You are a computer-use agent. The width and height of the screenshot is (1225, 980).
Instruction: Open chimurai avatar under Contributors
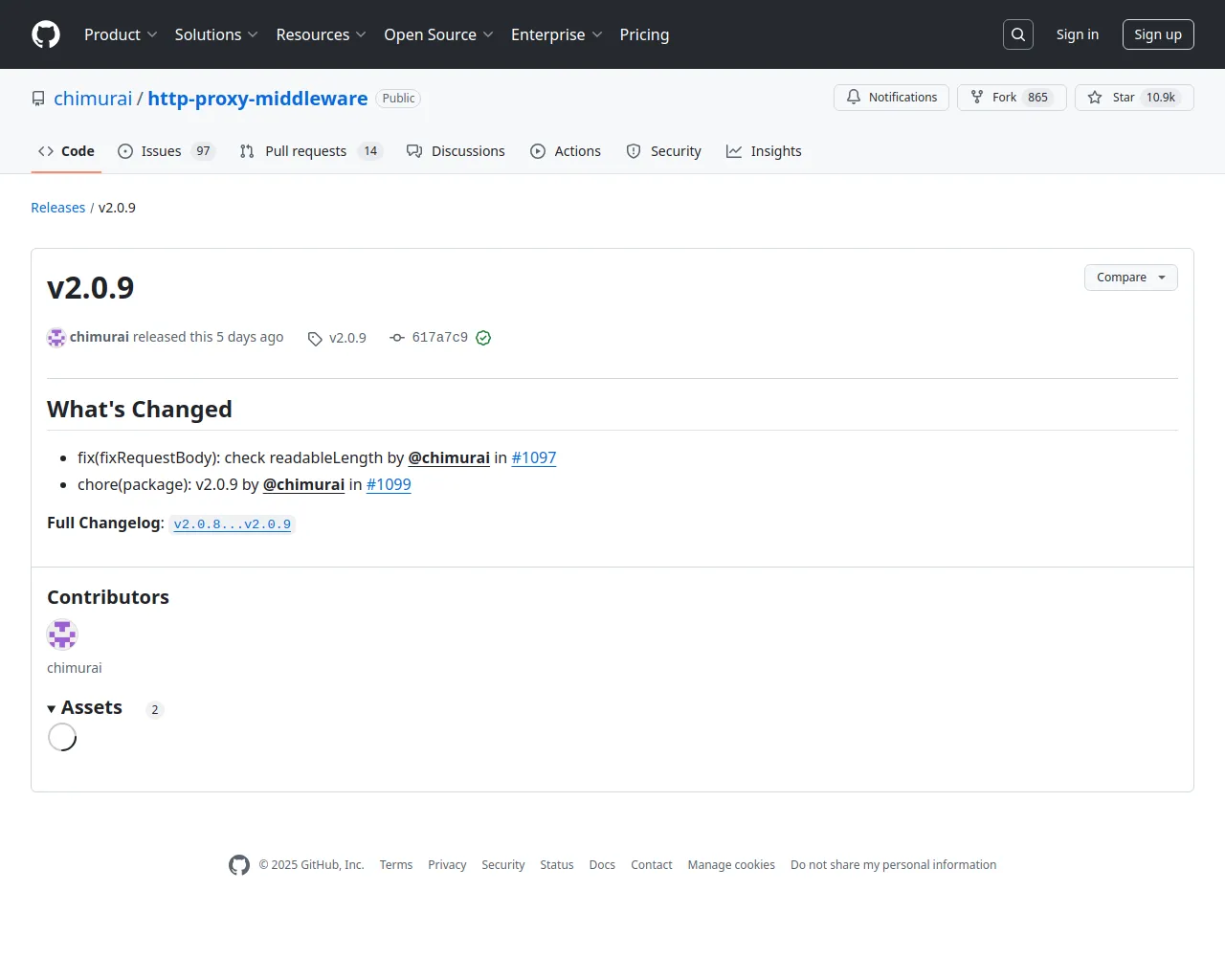62,635
